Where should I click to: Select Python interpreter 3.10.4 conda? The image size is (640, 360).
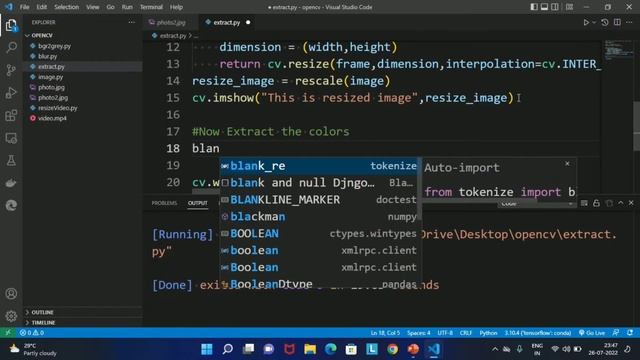pos(538,333)
